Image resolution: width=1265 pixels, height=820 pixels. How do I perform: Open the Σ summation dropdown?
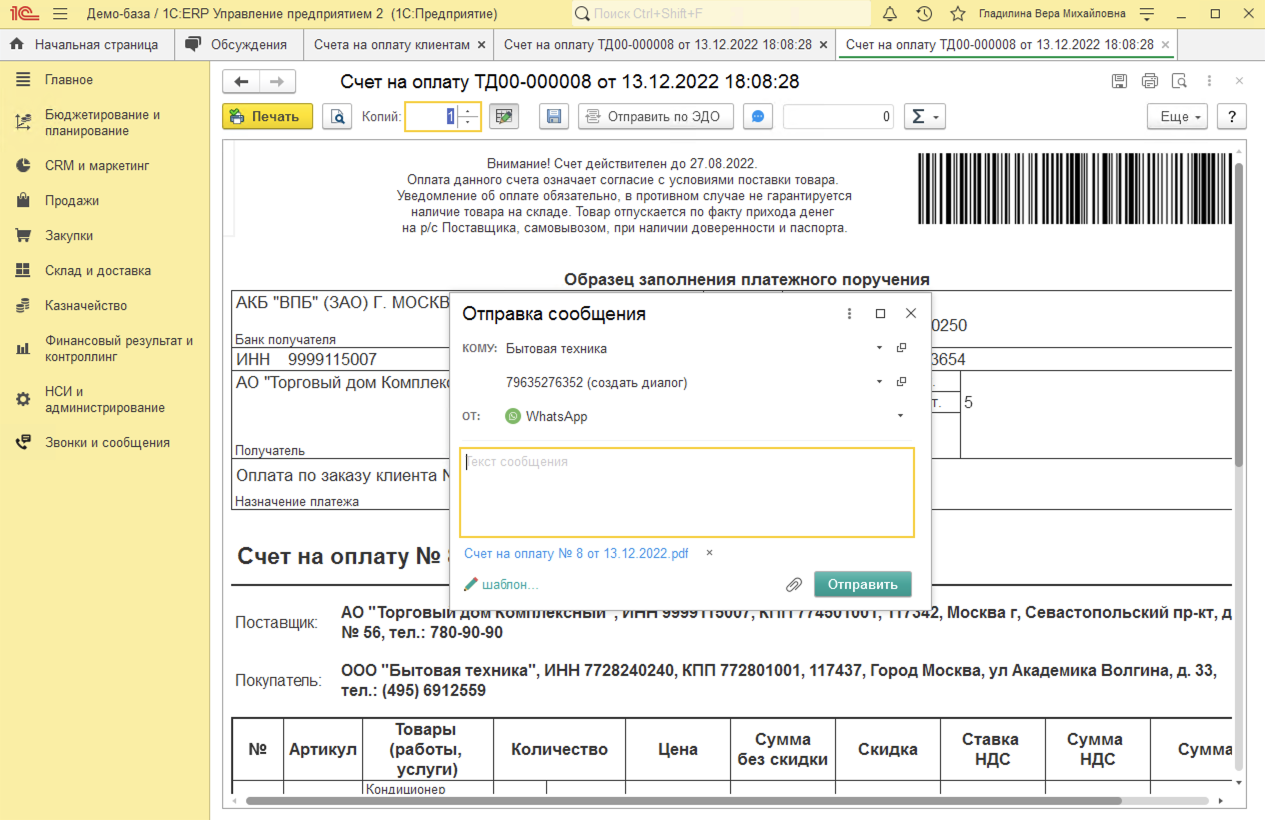pos(924,116)
